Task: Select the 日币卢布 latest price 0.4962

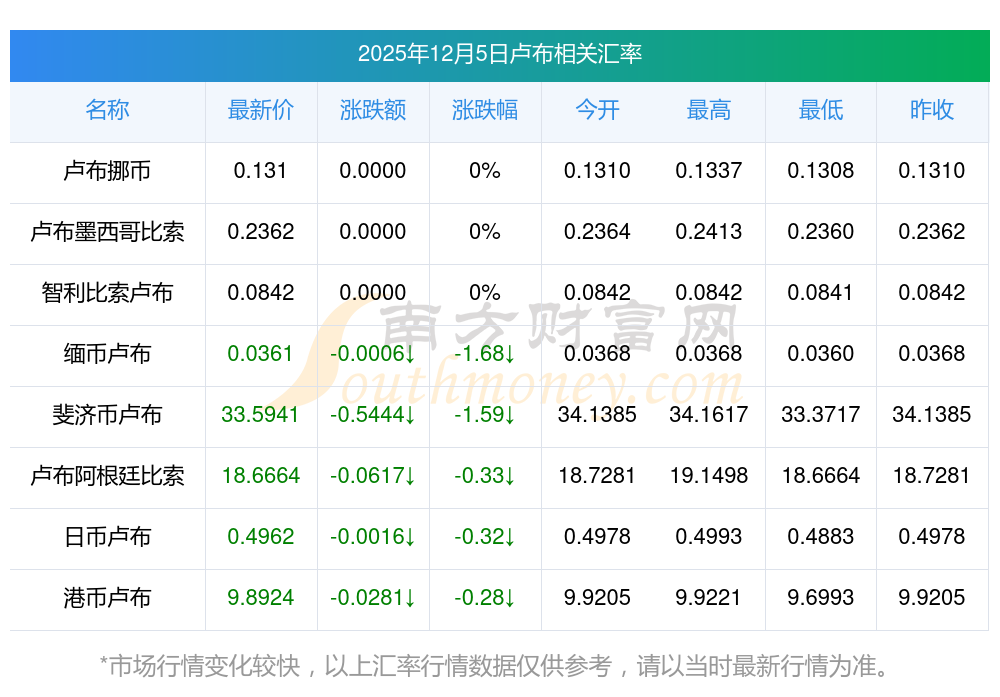Action: [261, 537]
